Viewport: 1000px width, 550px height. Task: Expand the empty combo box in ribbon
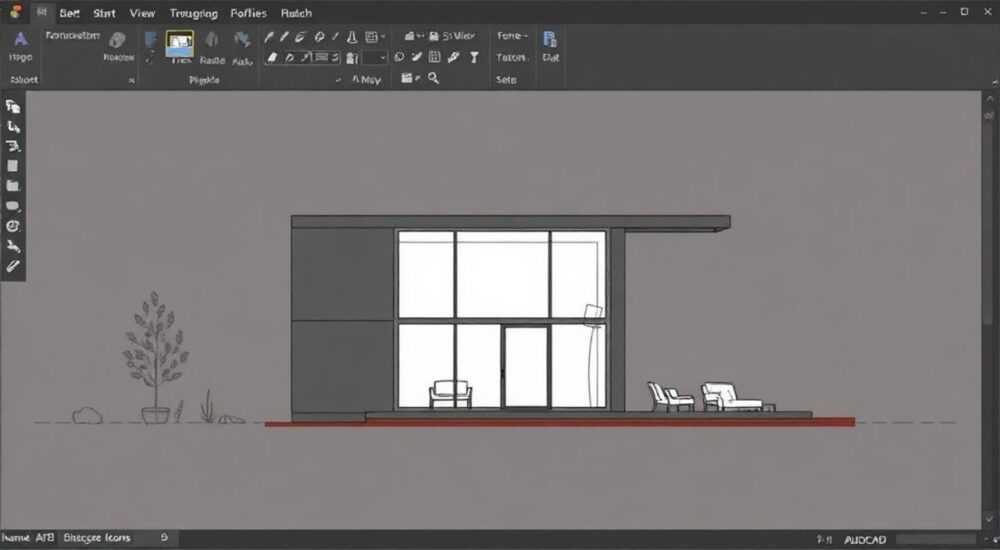[375, 58]
